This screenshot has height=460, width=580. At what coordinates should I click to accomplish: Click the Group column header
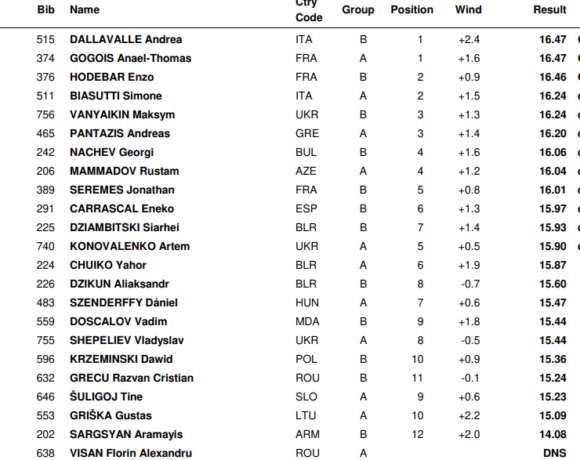click(x=358, y=10)
